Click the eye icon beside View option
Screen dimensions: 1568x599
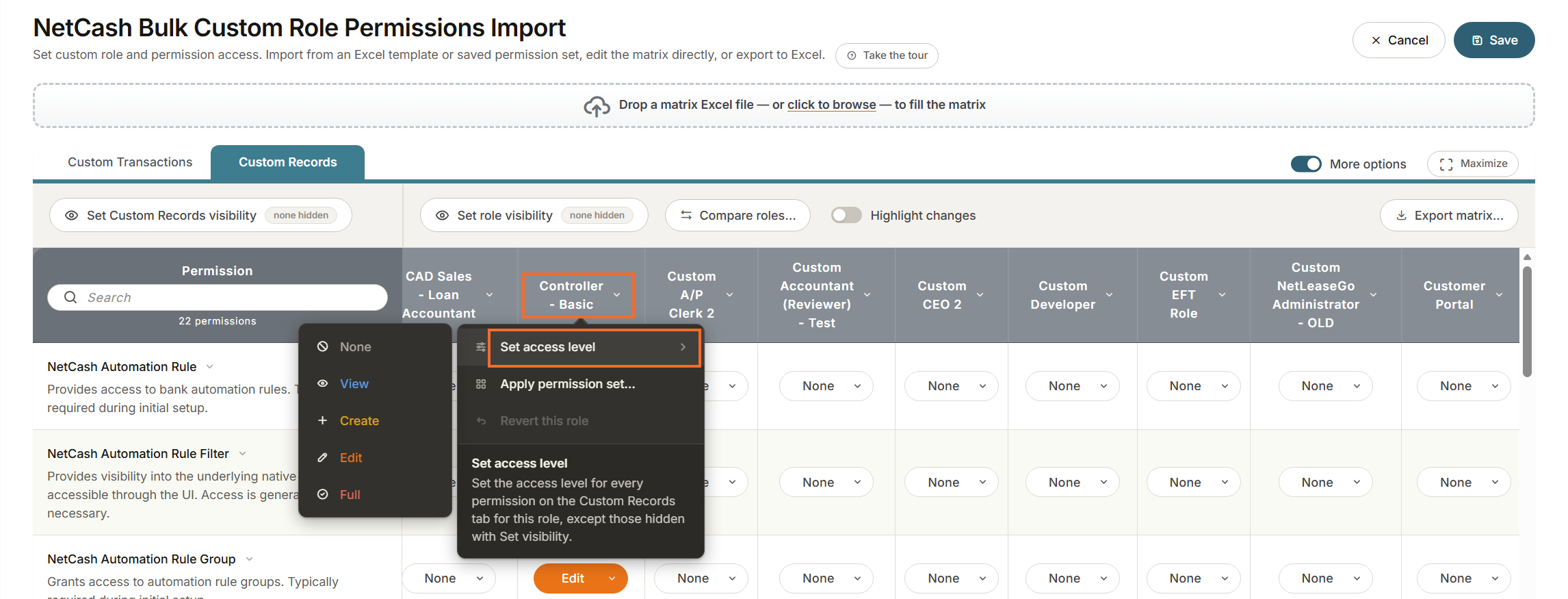coord(322,383)
